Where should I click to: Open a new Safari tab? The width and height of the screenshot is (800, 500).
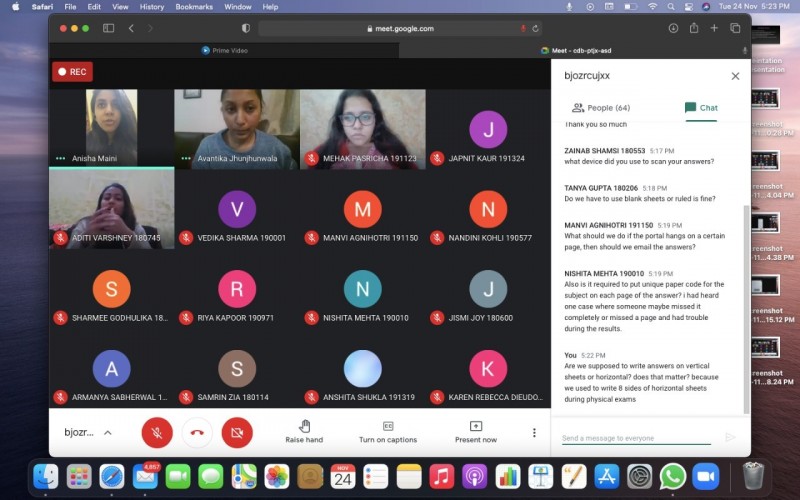pos(714,28)
